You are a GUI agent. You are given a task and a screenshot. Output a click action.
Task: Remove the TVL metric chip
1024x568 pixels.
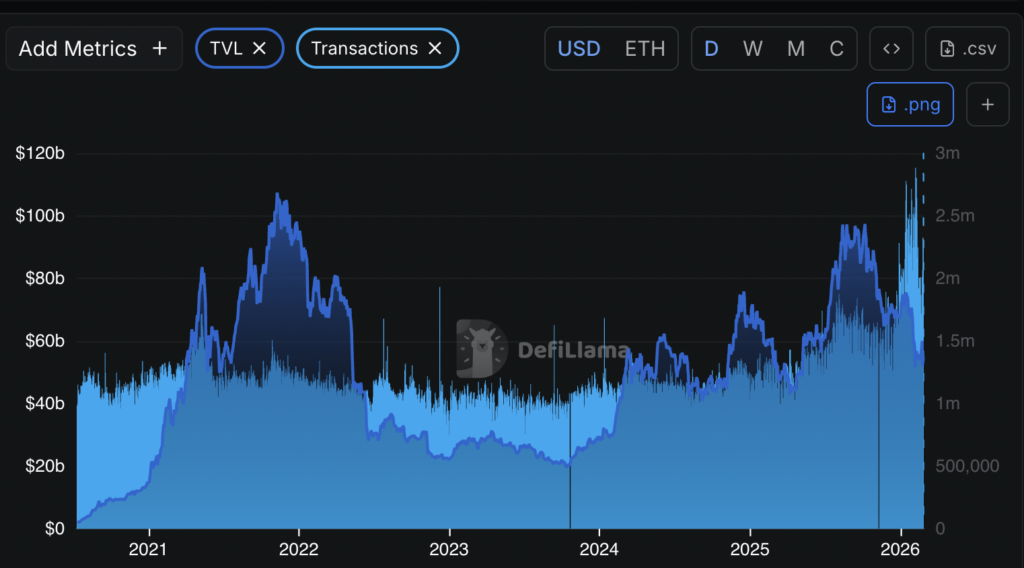pos(259,48)
